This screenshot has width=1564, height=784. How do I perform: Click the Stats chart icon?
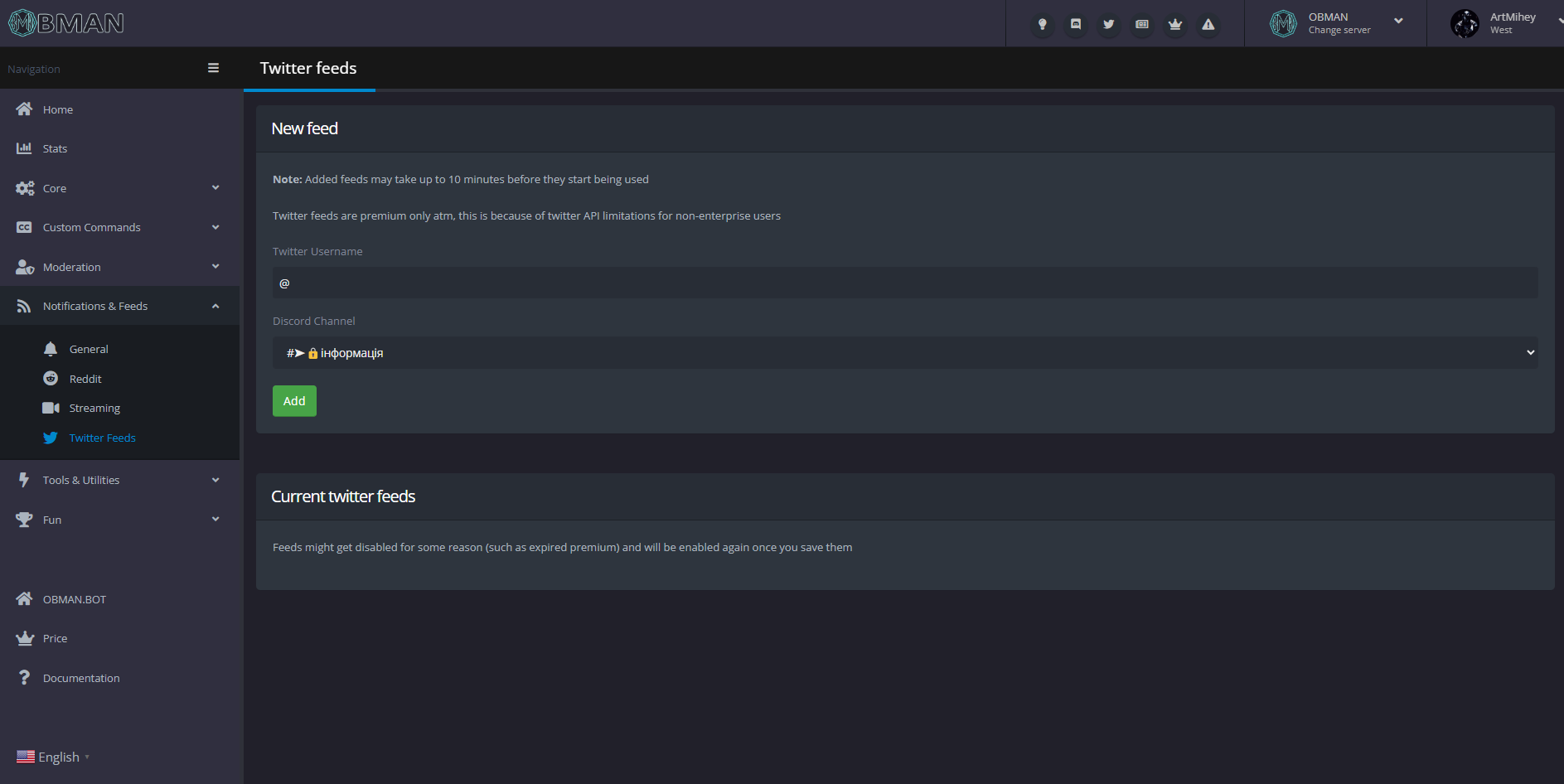tap(24, 148)
